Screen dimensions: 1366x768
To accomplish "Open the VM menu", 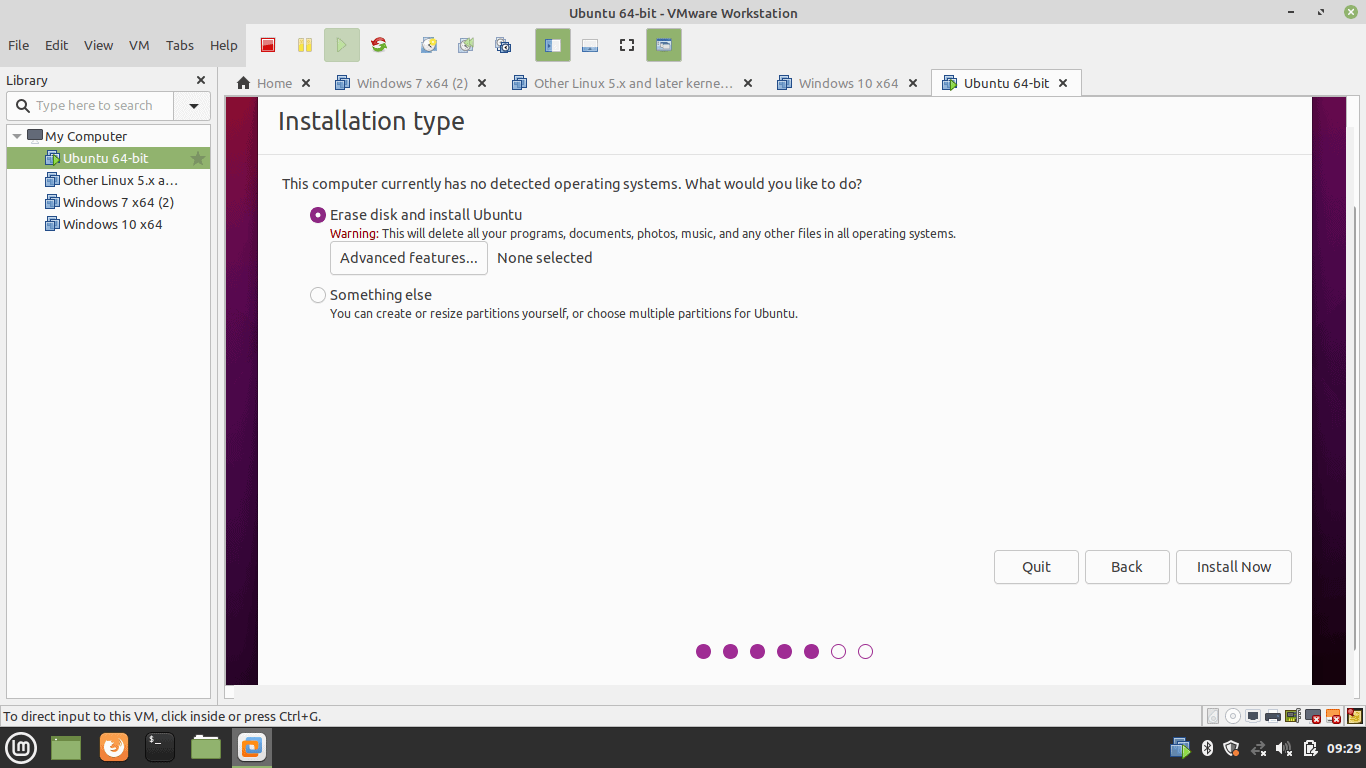I will [140, 45].
